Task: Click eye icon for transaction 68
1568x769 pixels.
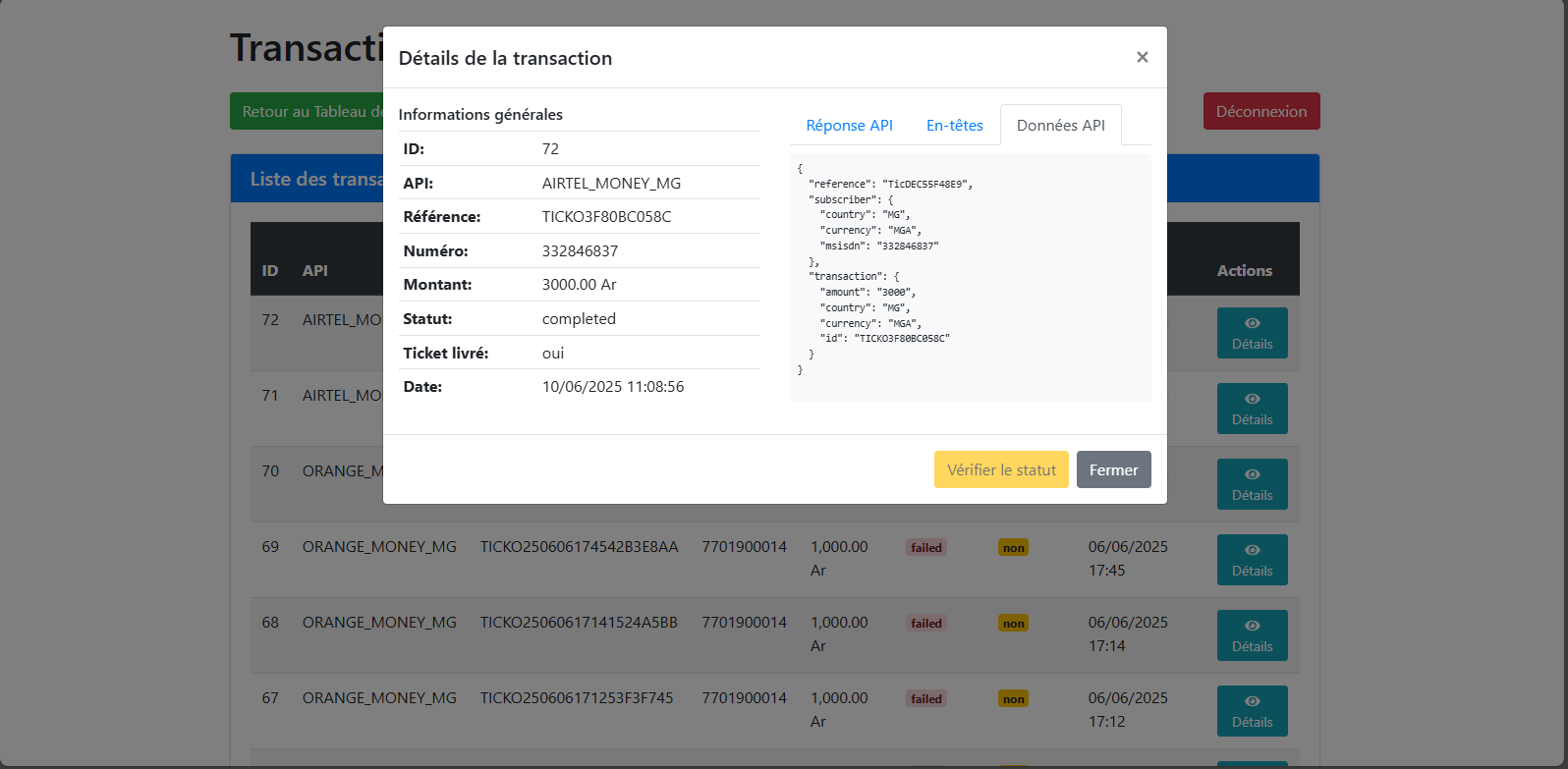Action: 1252,626
